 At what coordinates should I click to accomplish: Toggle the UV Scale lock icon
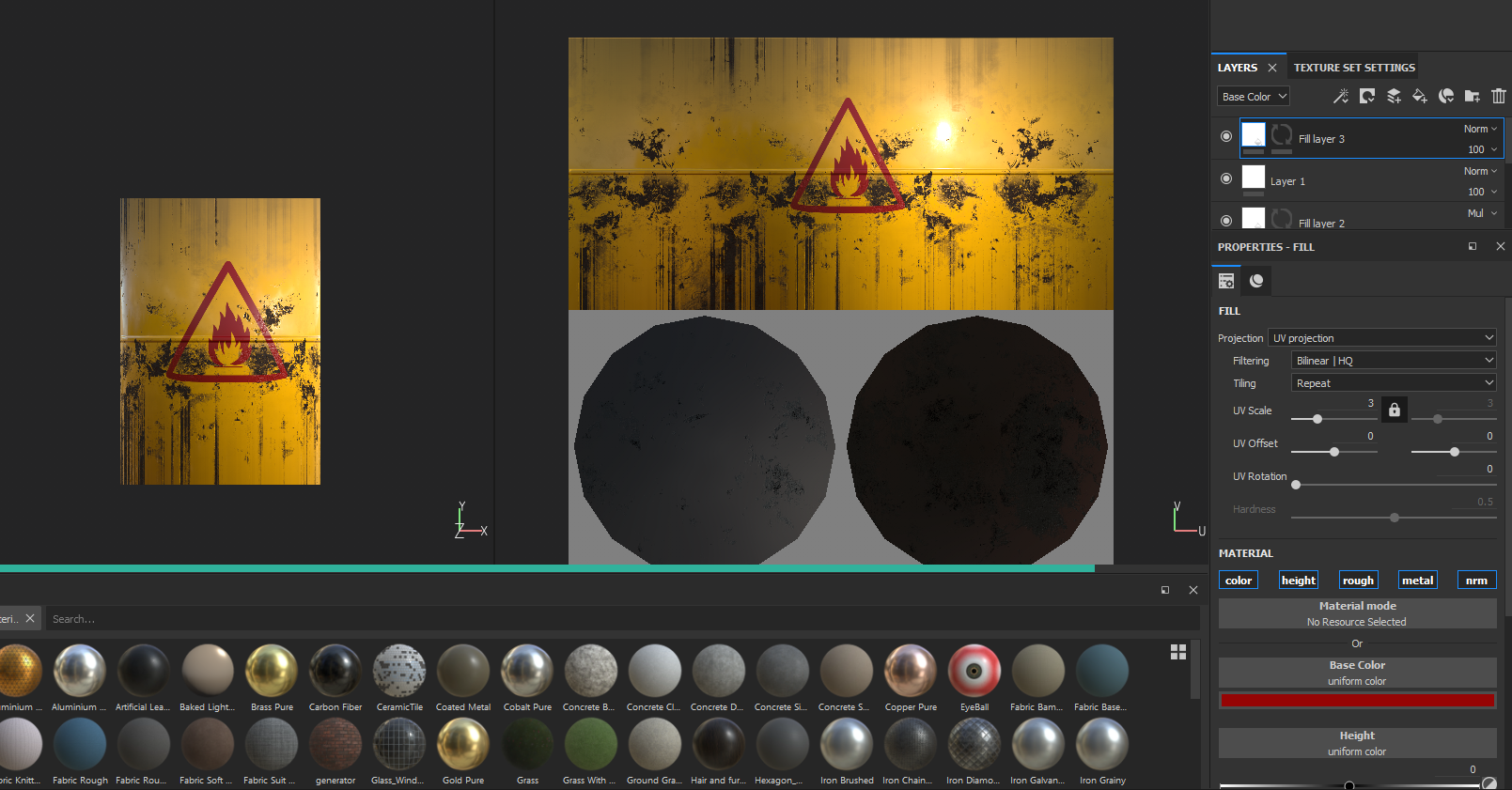1395,410
